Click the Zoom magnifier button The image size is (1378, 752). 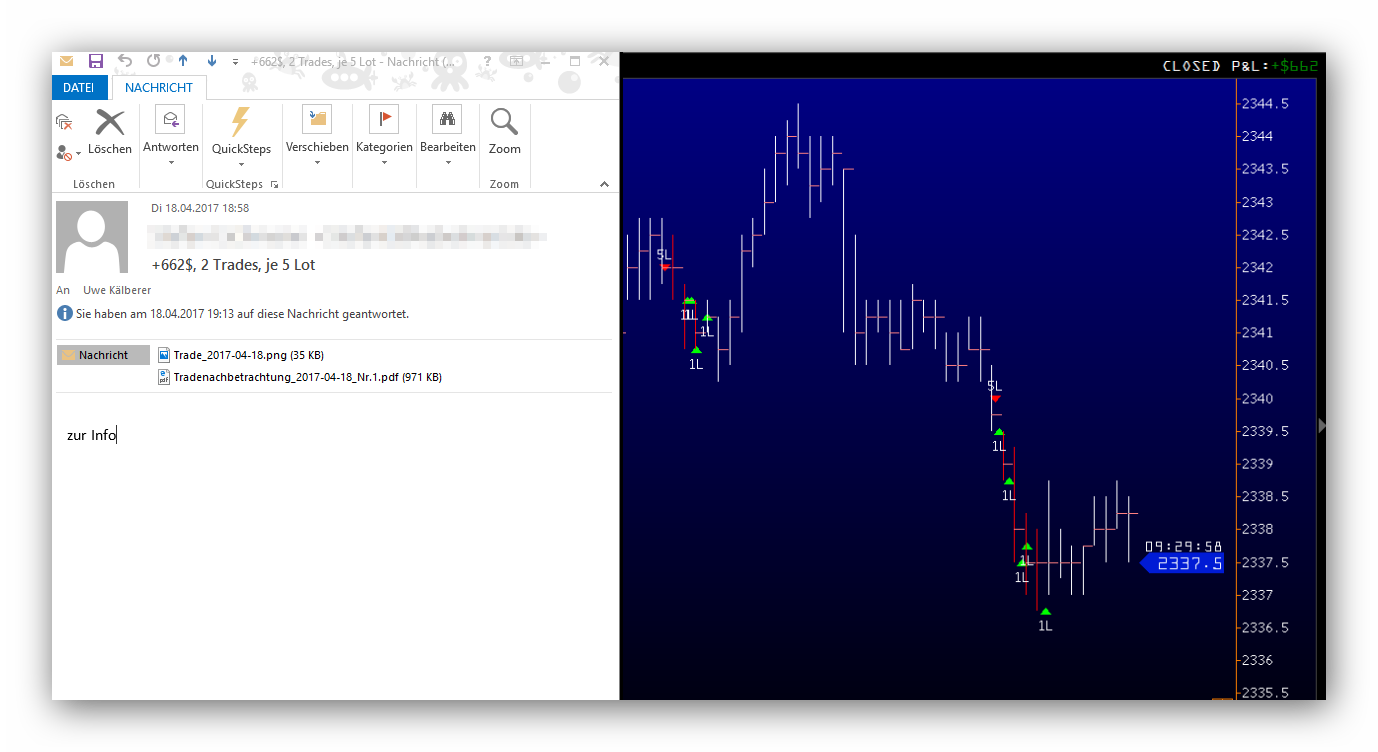[x=504, y=132]
